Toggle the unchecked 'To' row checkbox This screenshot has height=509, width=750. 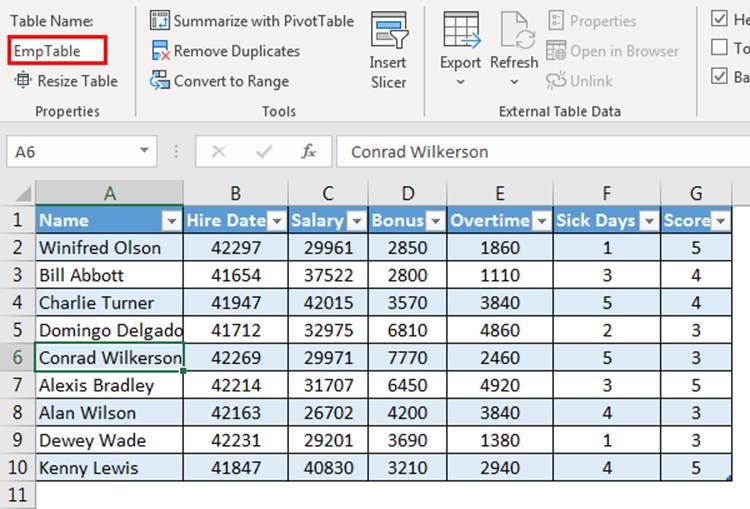click(719, 47)
